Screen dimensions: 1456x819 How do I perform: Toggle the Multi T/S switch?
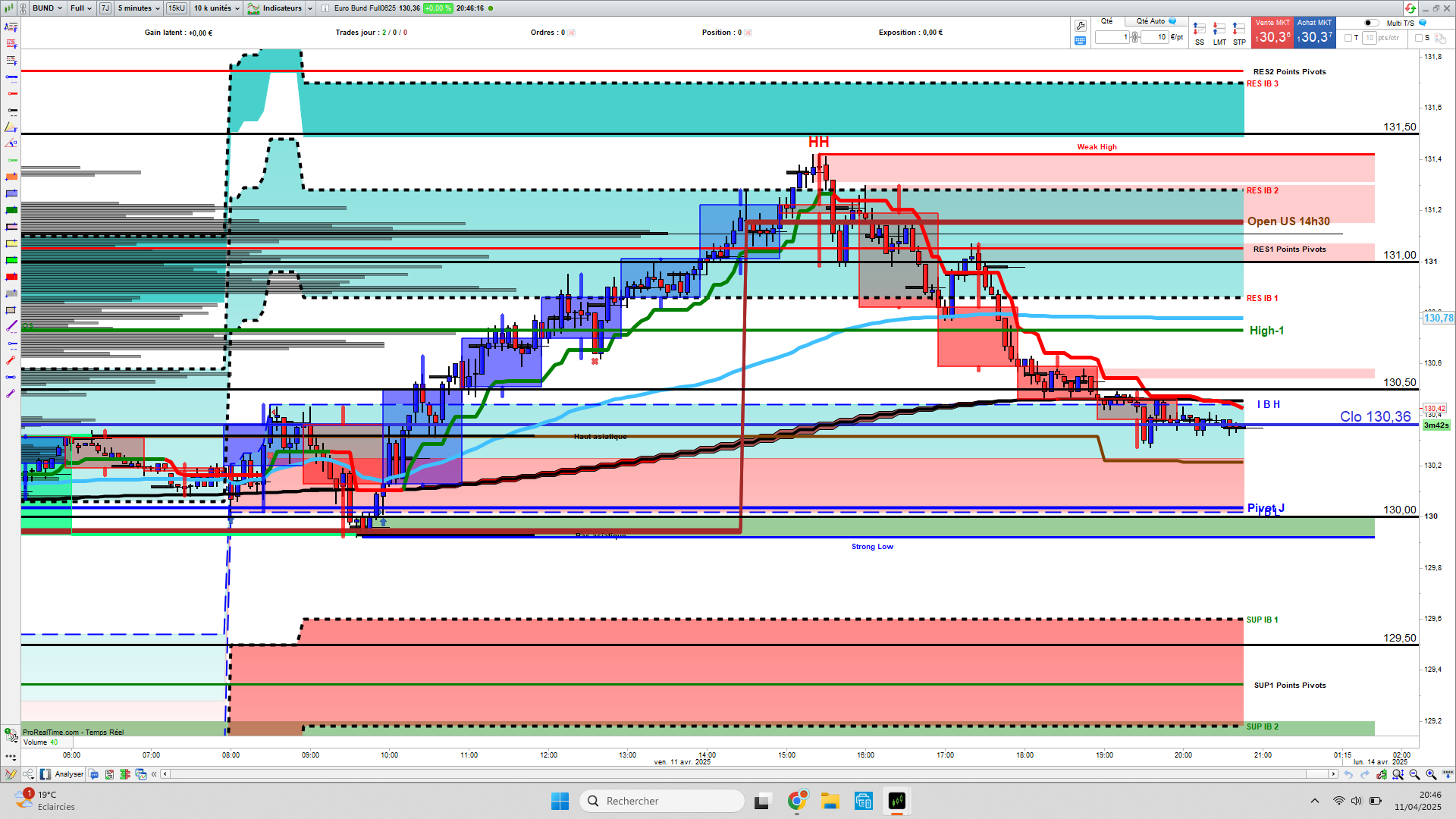(x=1371, y=23)
